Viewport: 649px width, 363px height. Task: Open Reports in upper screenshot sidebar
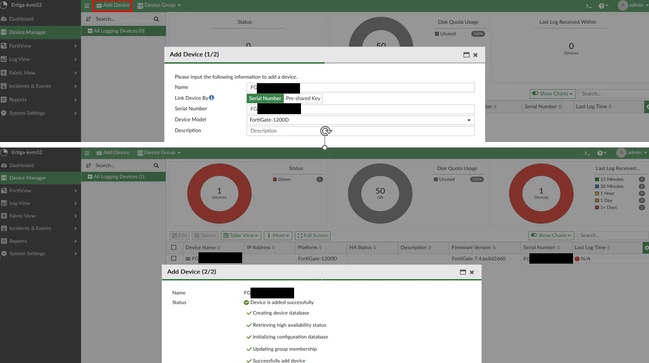(x=40, y=100)
